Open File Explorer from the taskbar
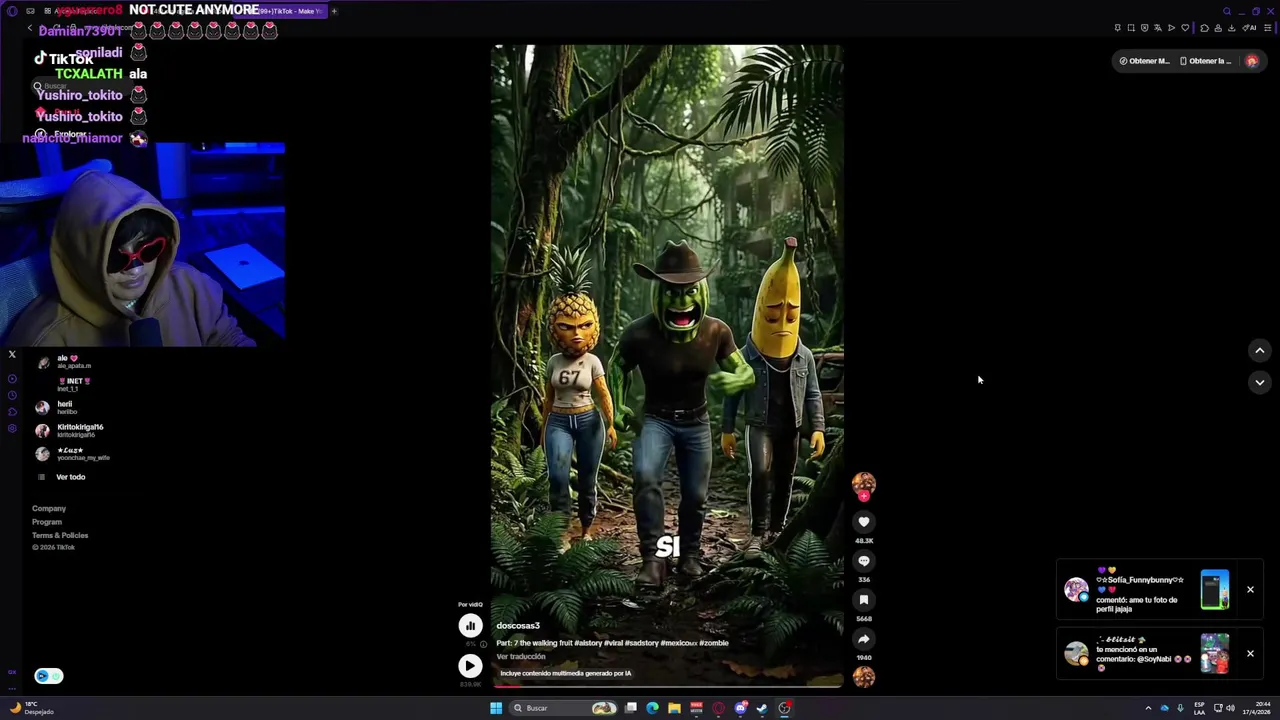This screenshot has height=720, width=1280. (x=675, y=708)
